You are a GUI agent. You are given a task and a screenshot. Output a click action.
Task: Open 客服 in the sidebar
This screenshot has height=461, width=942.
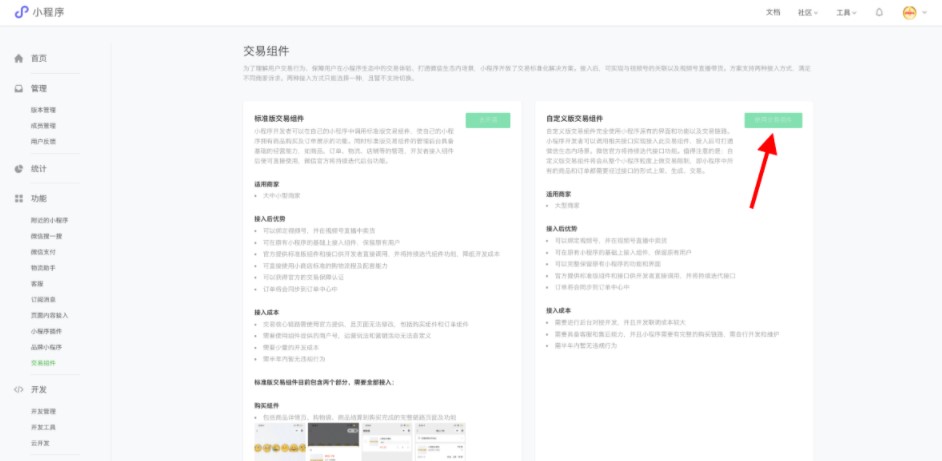tap(37, 284)
